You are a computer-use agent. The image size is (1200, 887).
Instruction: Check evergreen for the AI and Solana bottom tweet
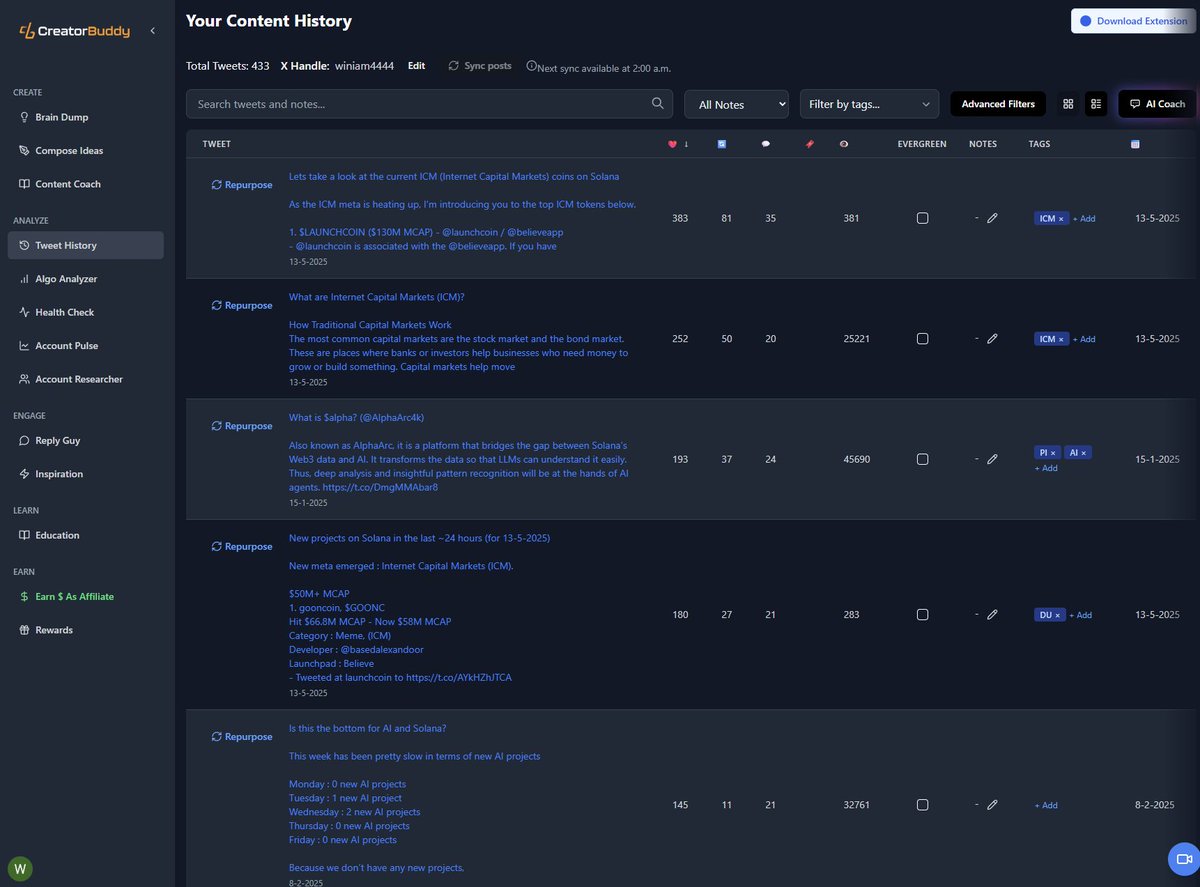922,805
